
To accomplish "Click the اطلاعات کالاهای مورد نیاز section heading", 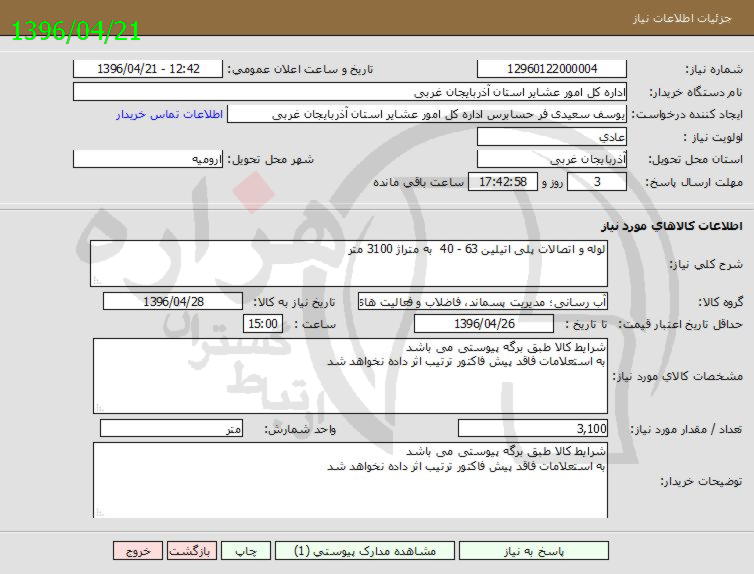I will (672, 226).
